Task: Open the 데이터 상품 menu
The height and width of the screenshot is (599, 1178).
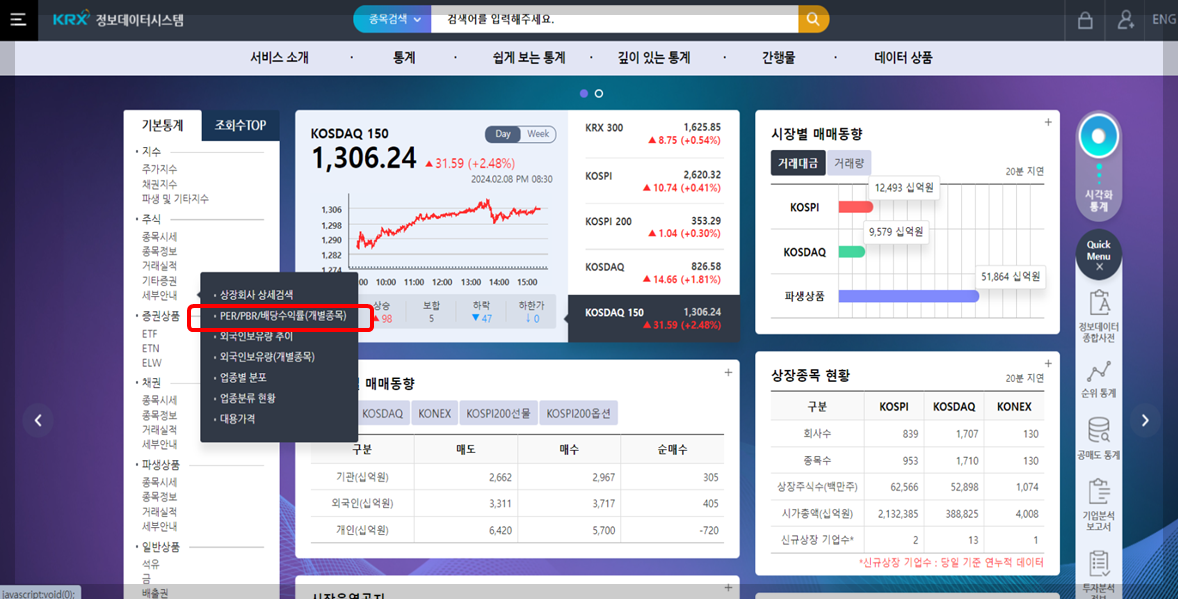Action: pyautogui.click(x=903, y=58)
